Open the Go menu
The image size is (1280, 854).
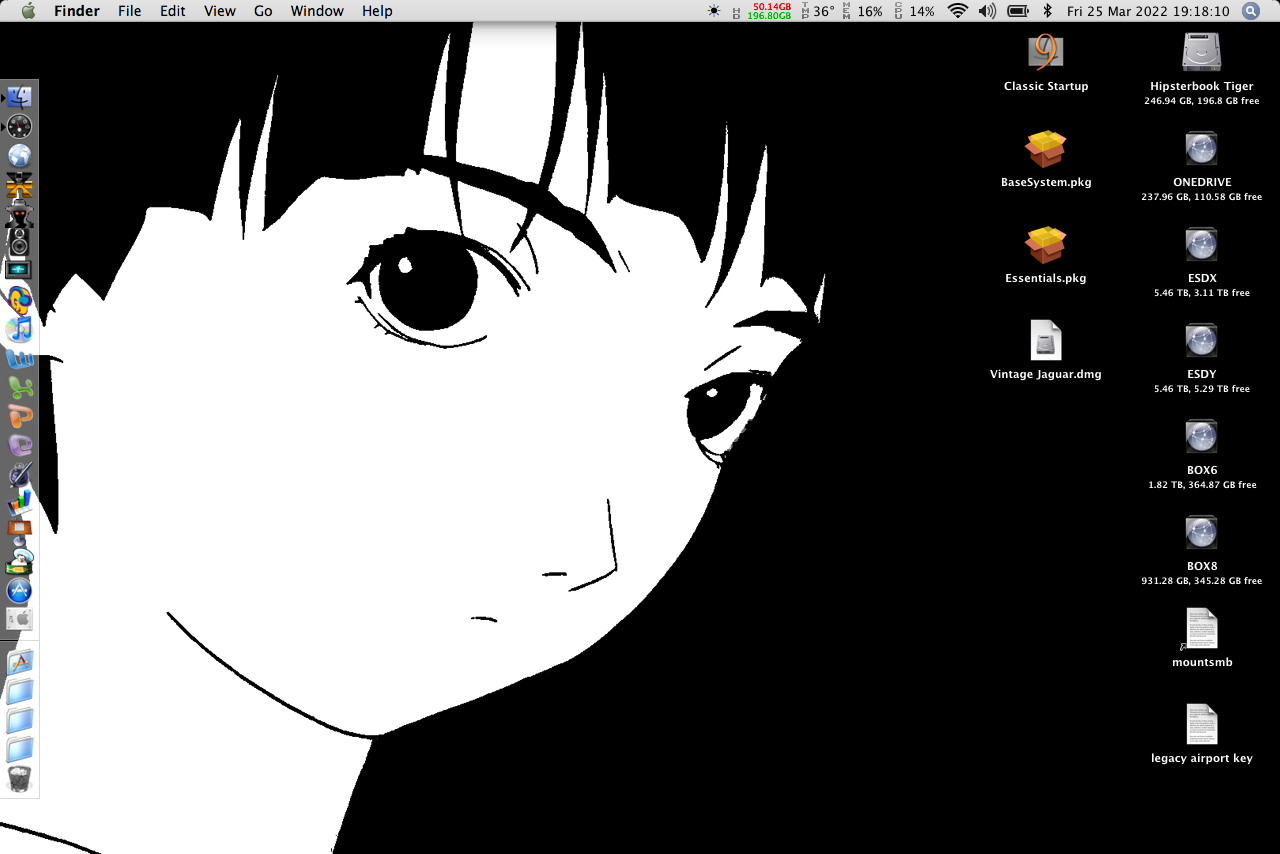tap(263, 11)
